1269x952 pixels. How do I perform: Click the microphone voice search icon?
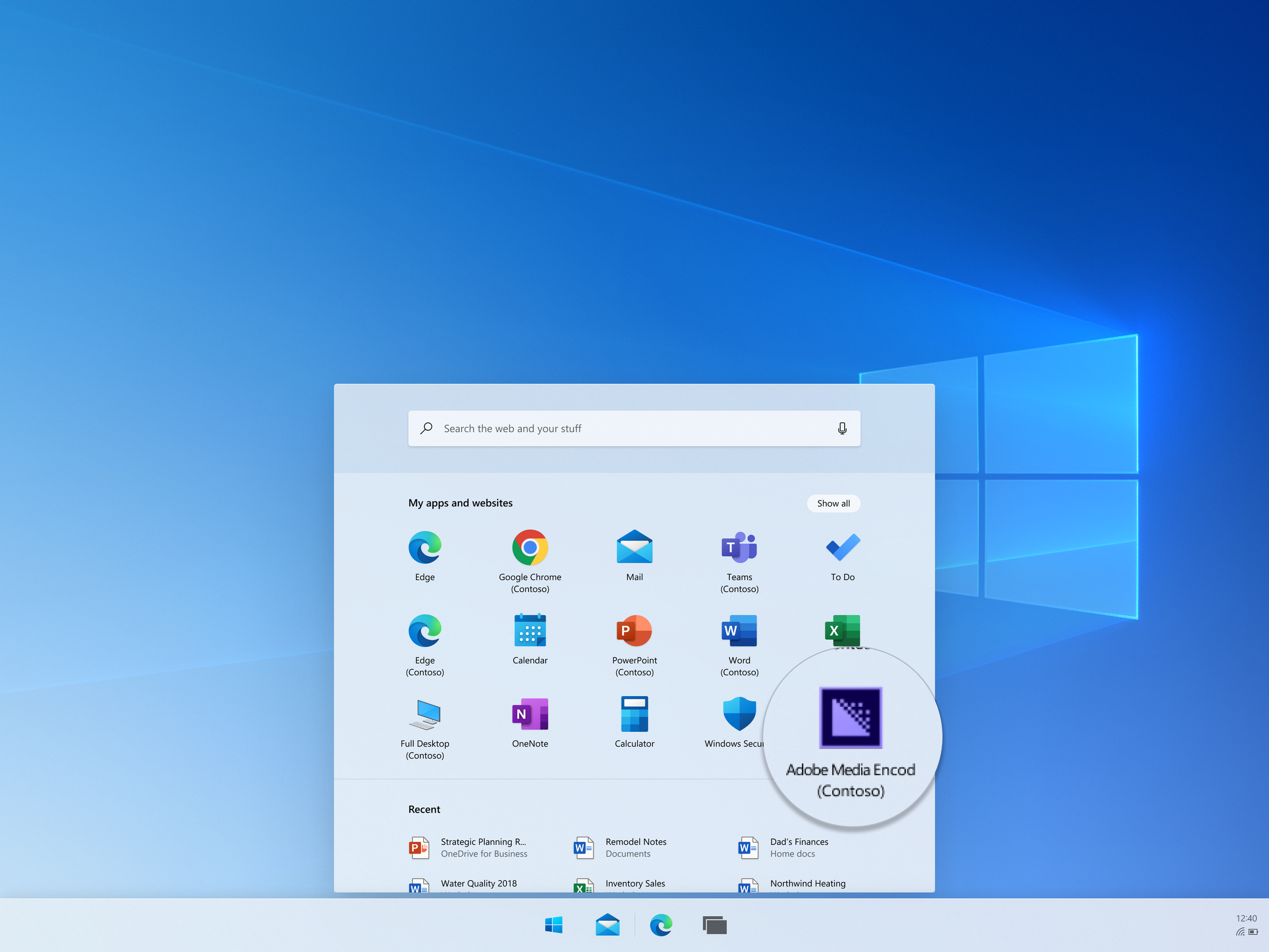[842, 428]
